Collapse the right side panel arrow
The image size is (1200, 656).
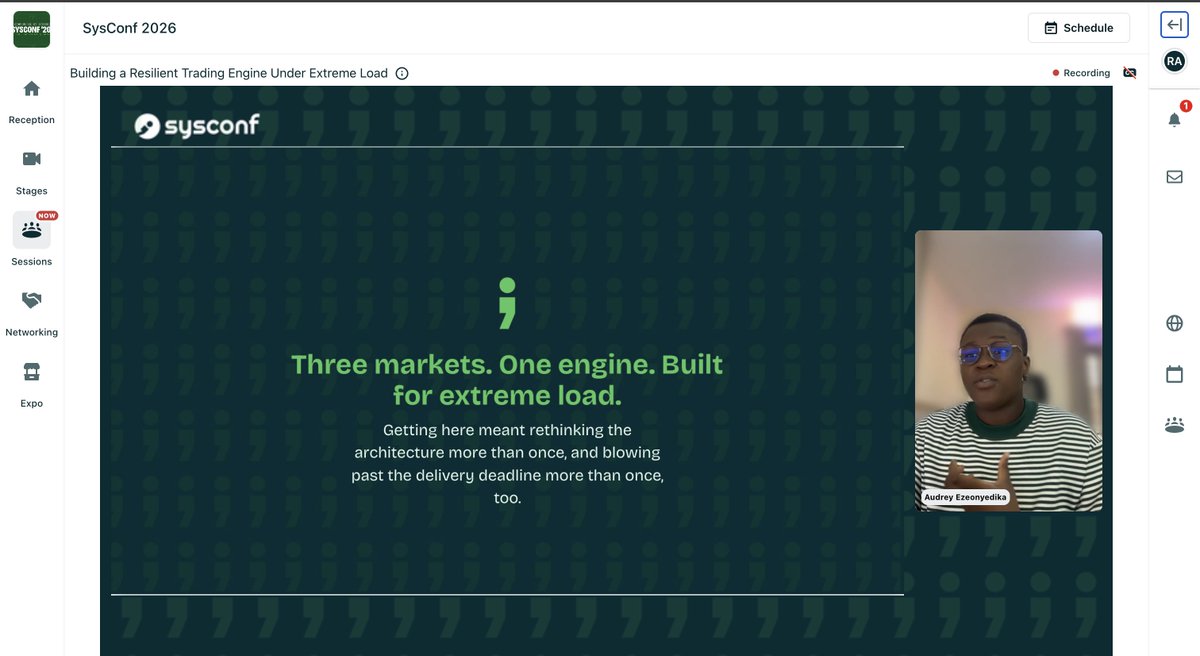[1174, 26]
